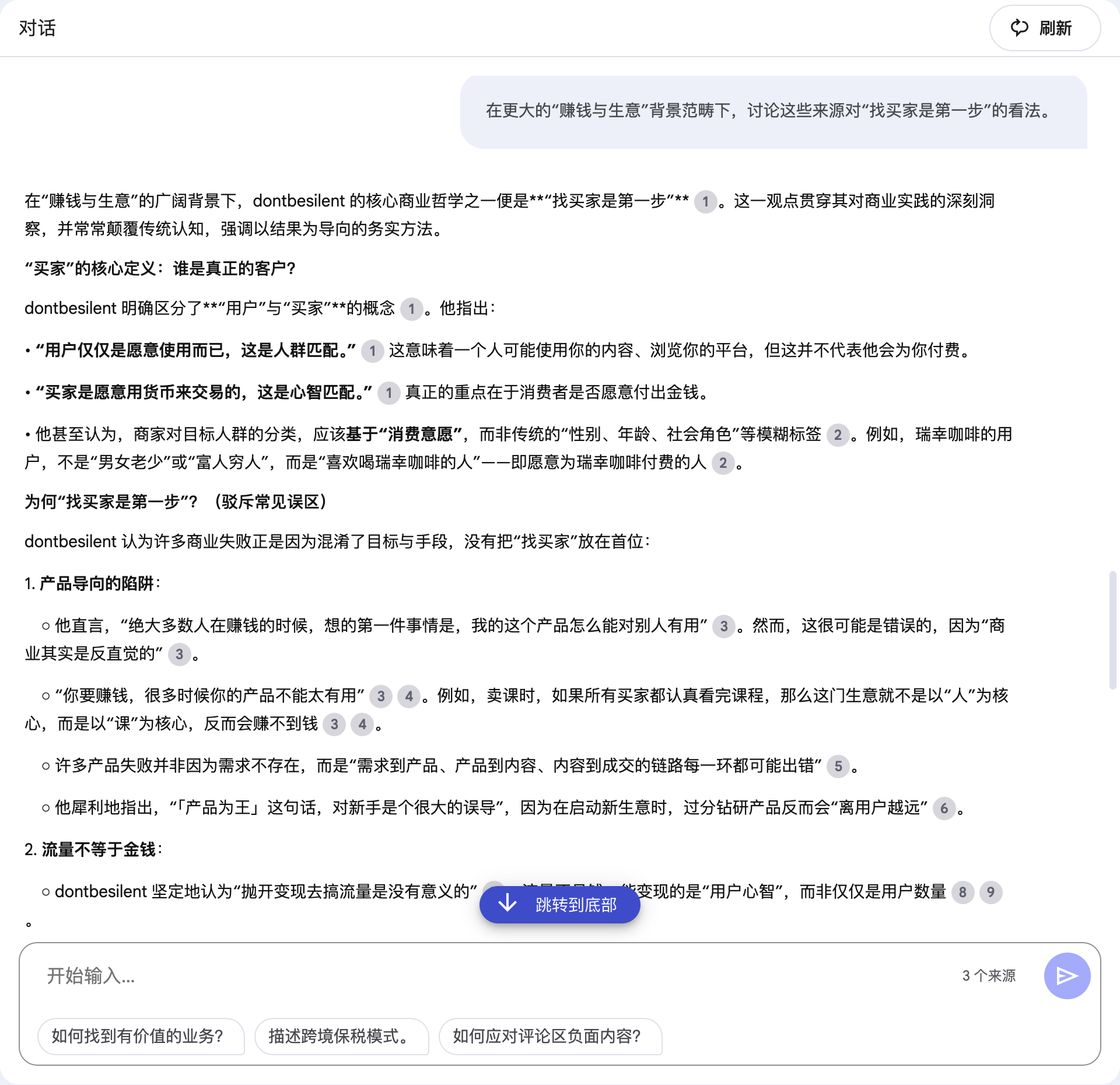Open citation 5 after 每一环都可能出错
The image size is (1120, 1085).
point(838,766)
